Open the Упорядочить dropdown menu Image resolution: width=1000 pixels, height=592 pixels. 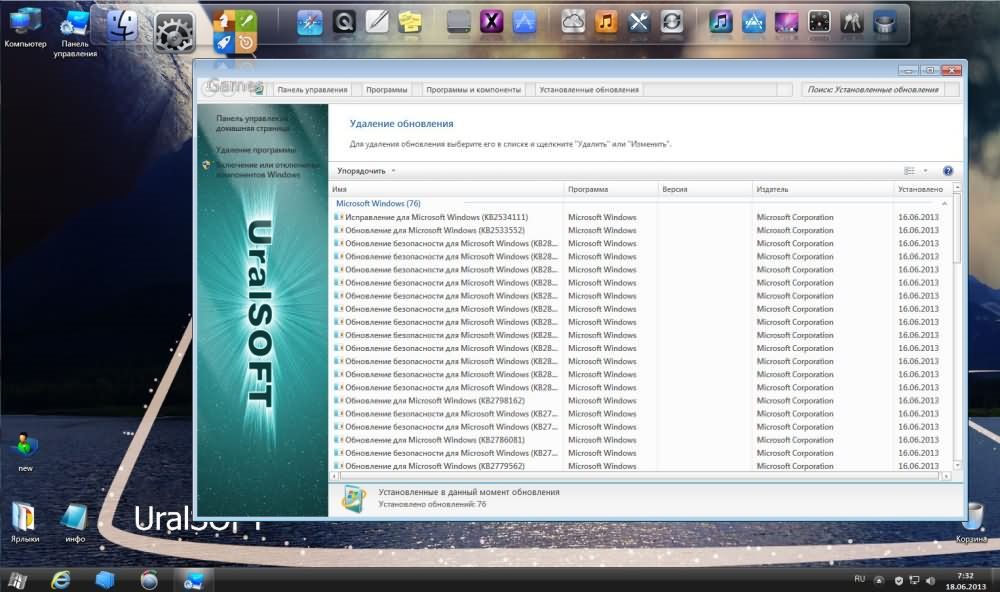coord(366,171)
